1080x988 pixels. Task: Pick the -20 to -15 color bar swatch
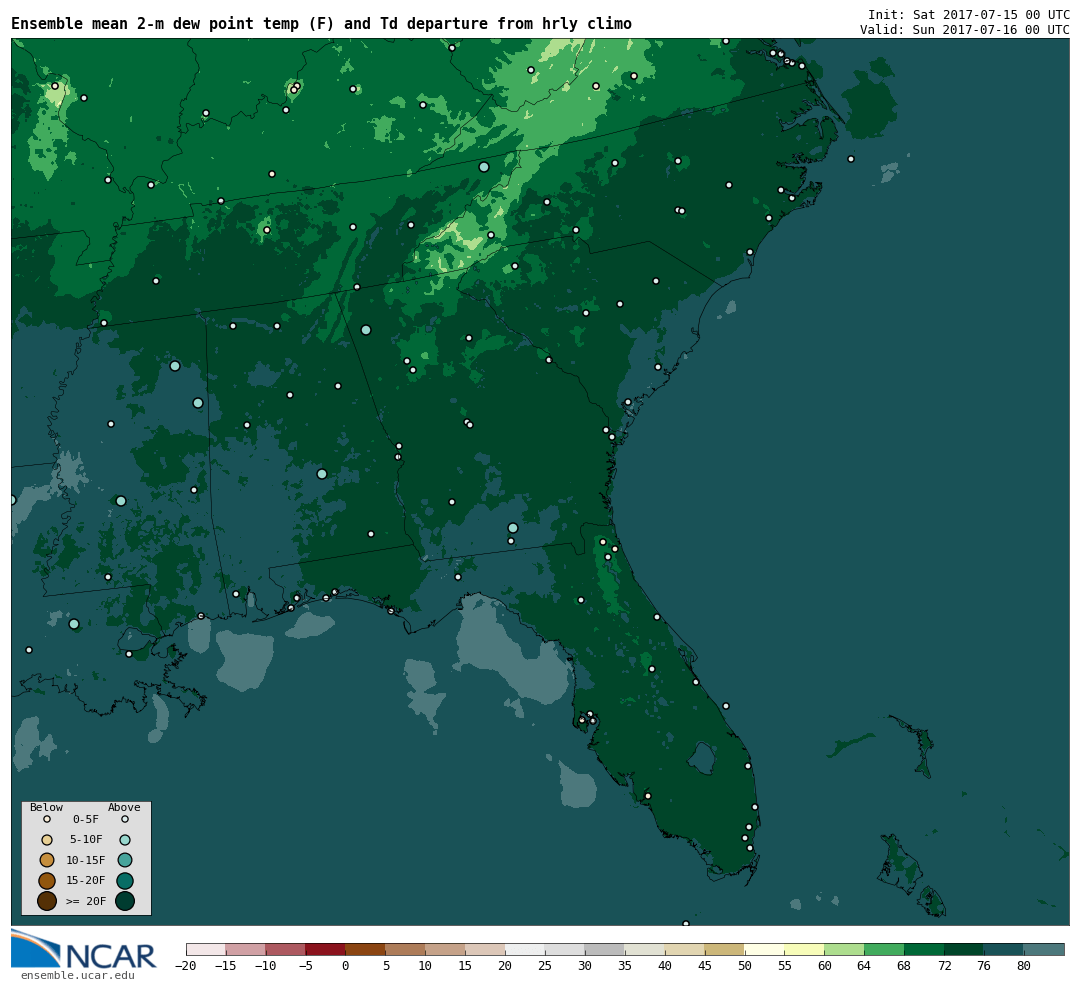point(206,949)
